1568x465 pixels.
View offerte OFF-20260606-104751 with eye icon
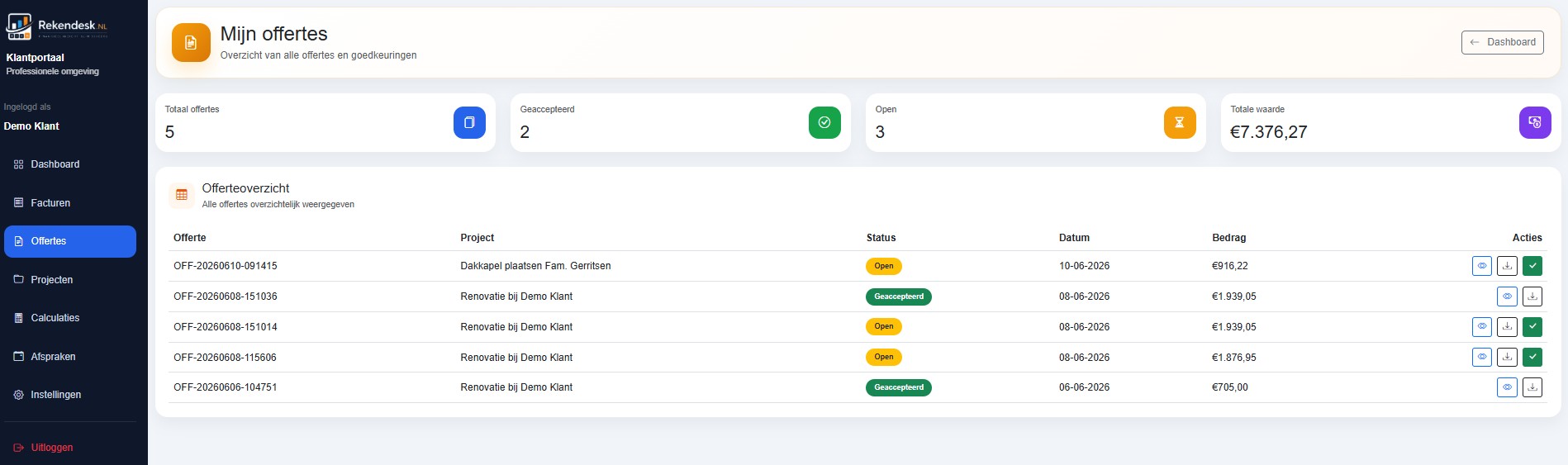[x=1507, y=387]
